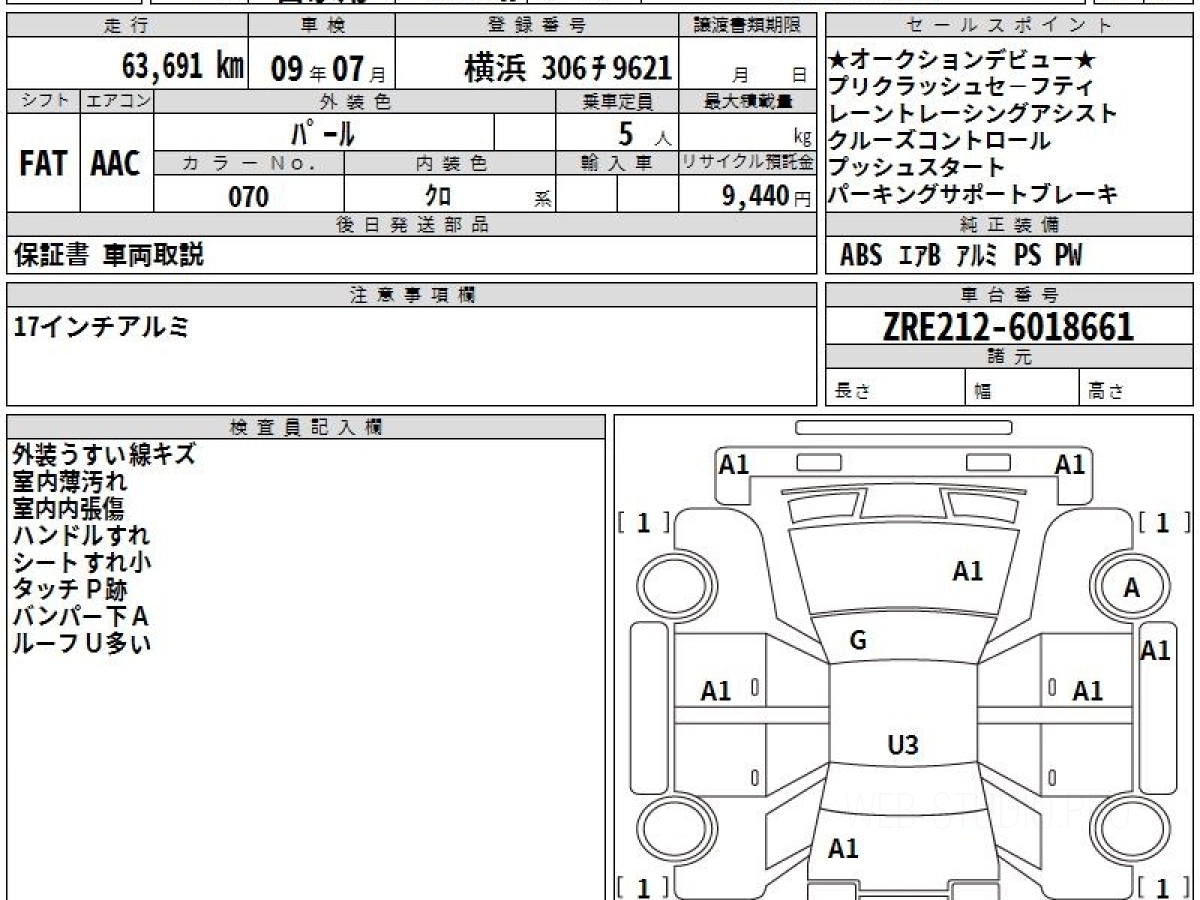The height and width of the screenshot is (900, 1200).
Task: Select the equipment line ABS エアB アルミ PS PW
Action: 960,256
